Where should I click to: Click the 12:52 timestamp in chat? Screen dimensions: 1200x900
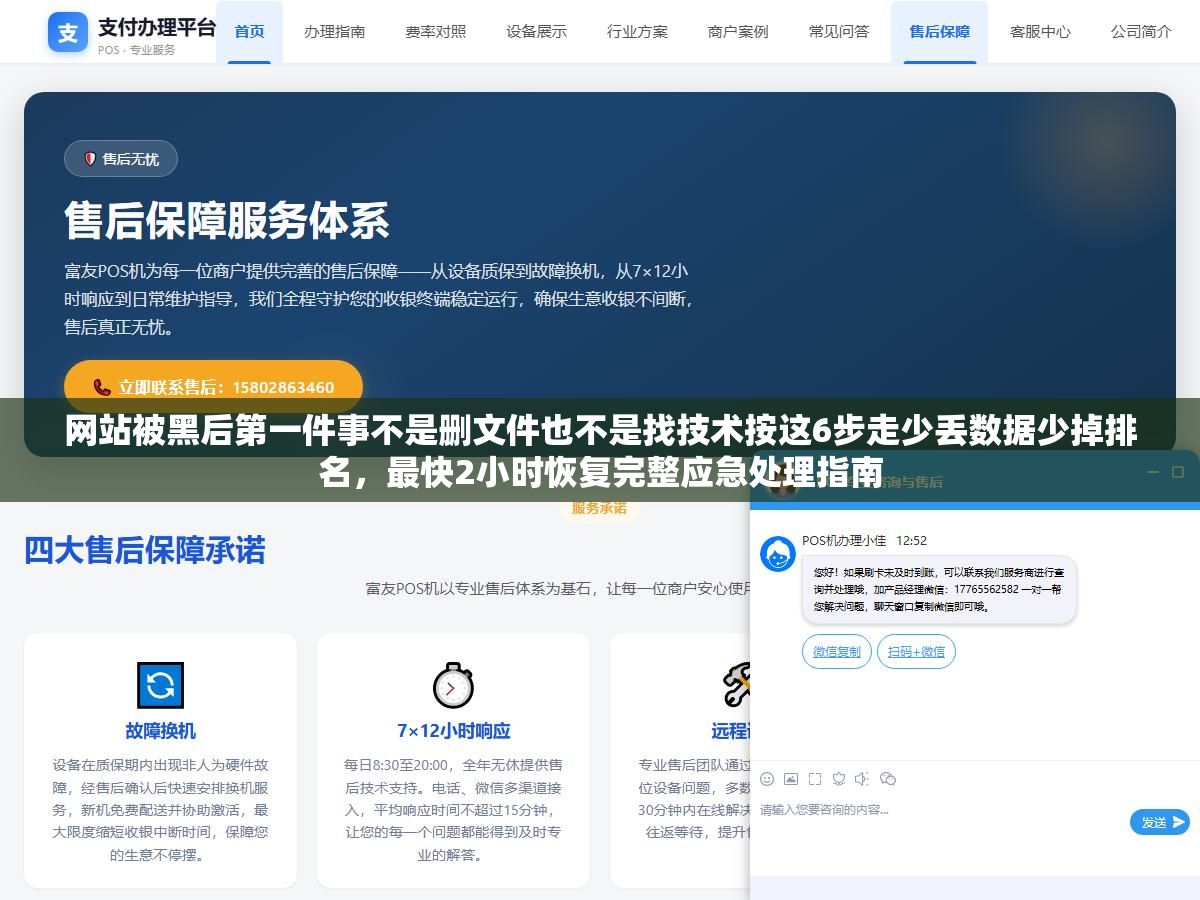pyautogui.click(x=911, y=540)
